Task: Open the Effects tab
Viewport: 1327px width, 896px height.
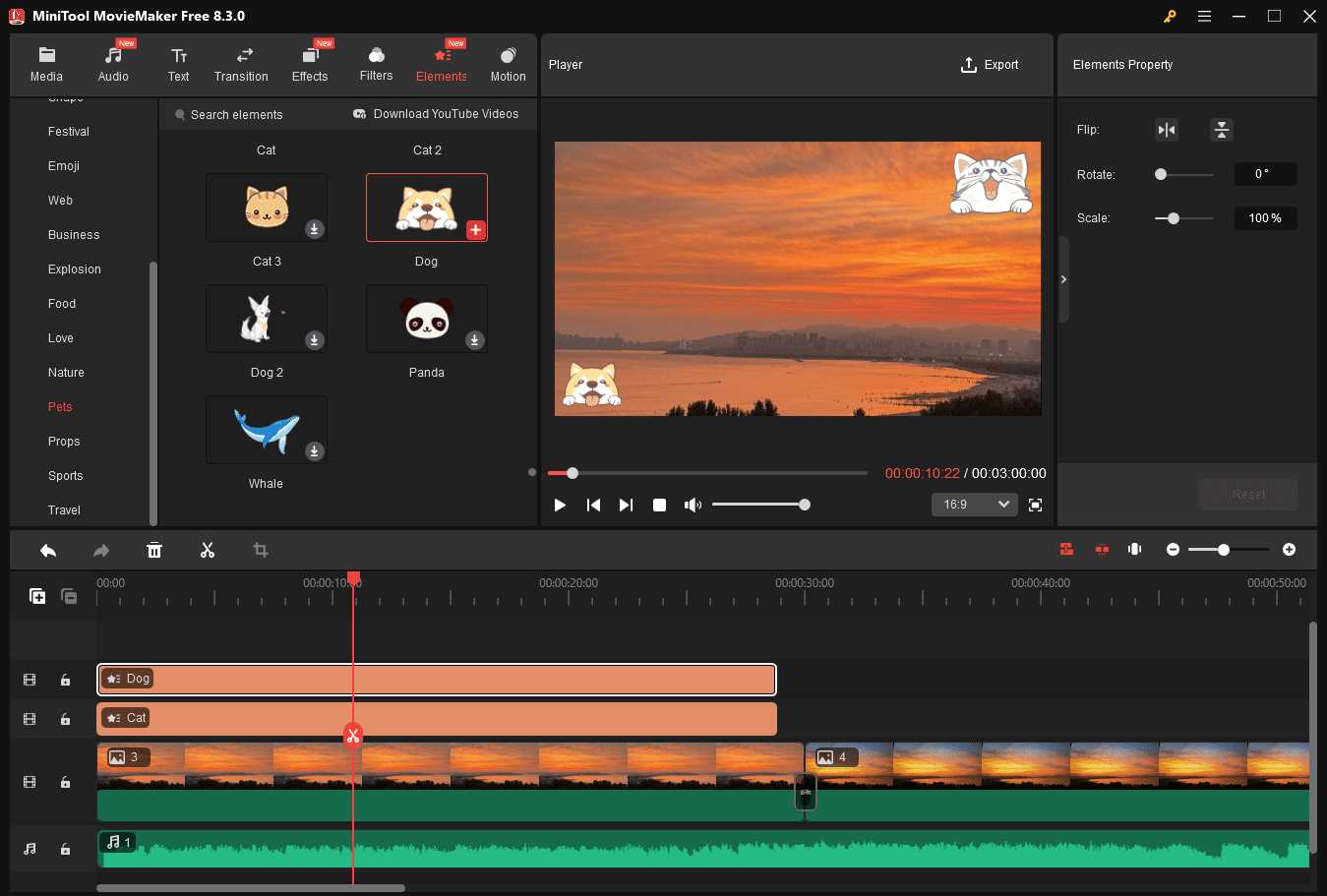Action: point(310,65)
